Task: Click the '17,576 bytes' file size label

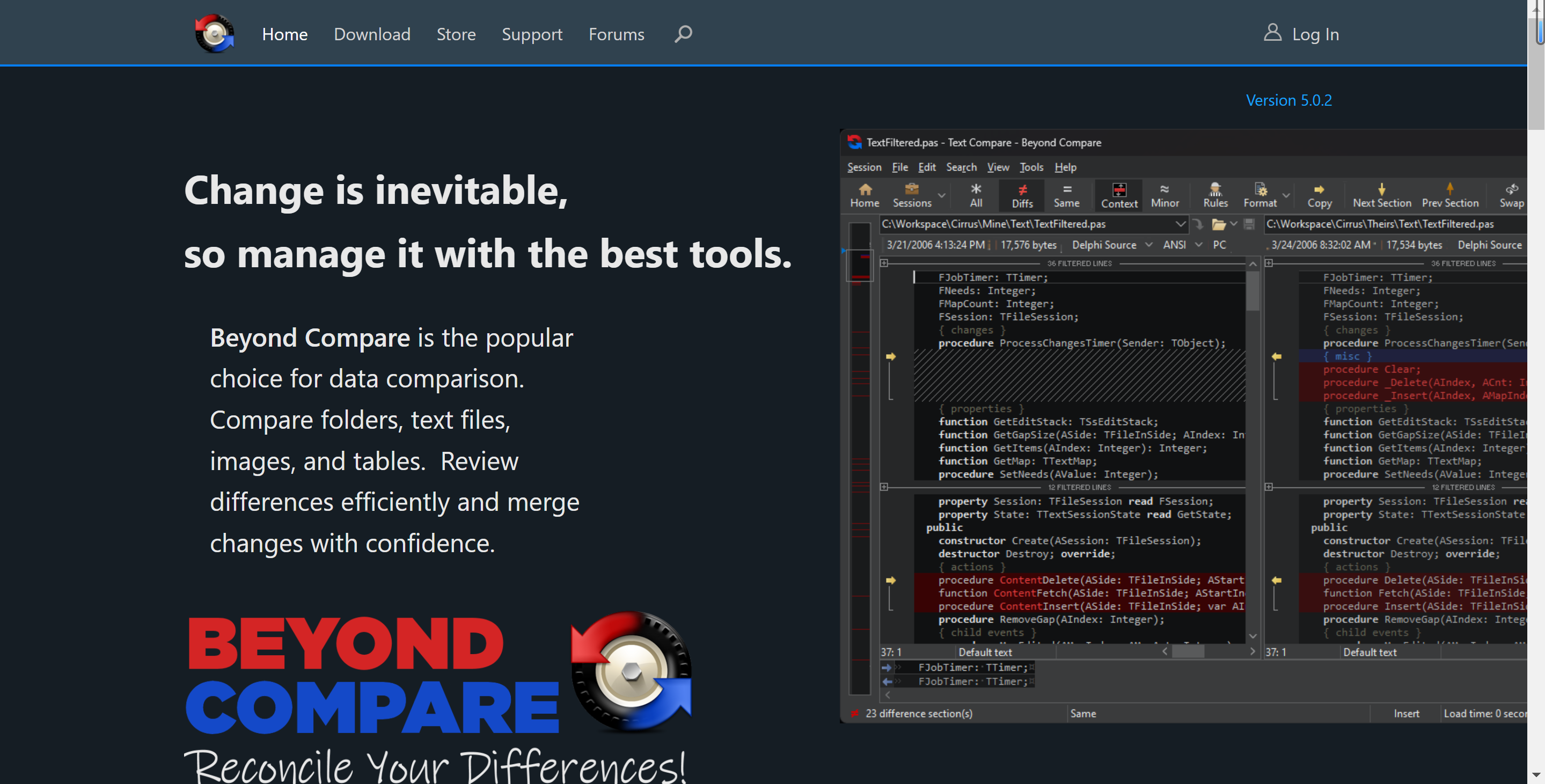Action: click(1028, 245)
